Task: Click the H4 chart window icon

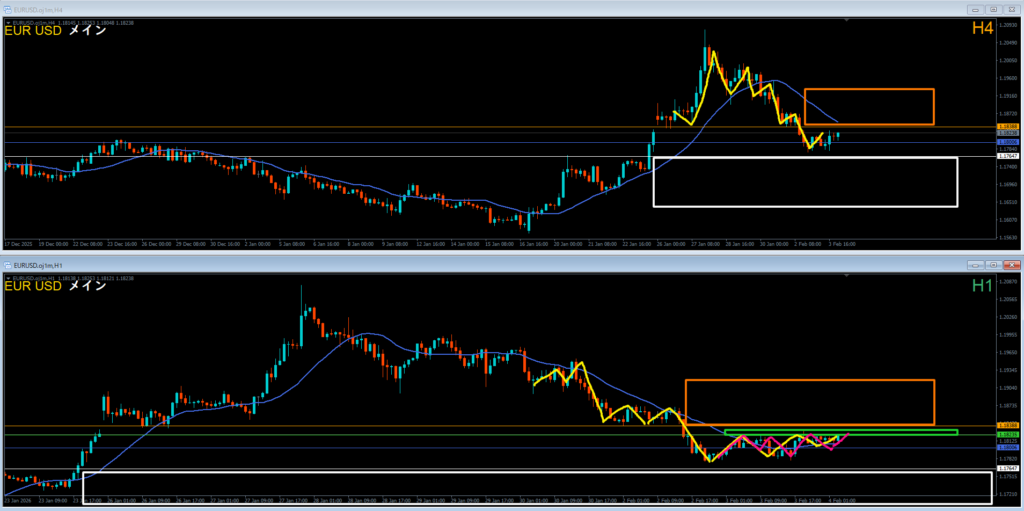Action: 8,9
